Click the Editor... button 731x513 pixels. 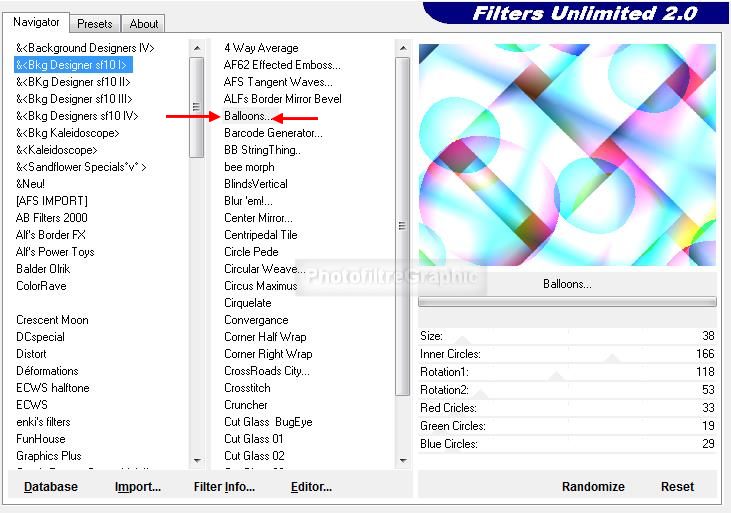coord(311,487)
